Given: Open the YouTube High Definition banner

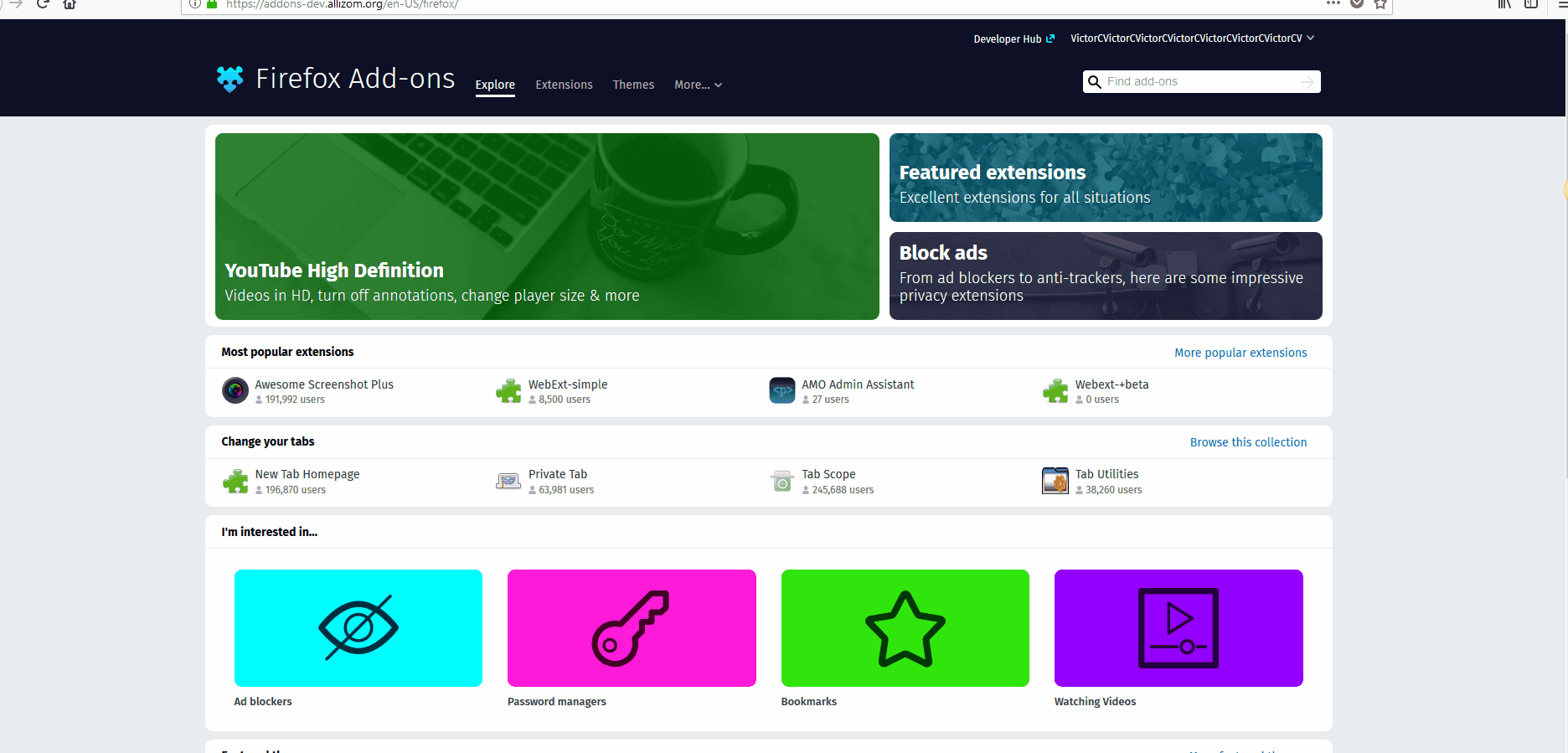Looking at the screenshot, I should pyautogui.click(x=547, y=226).
